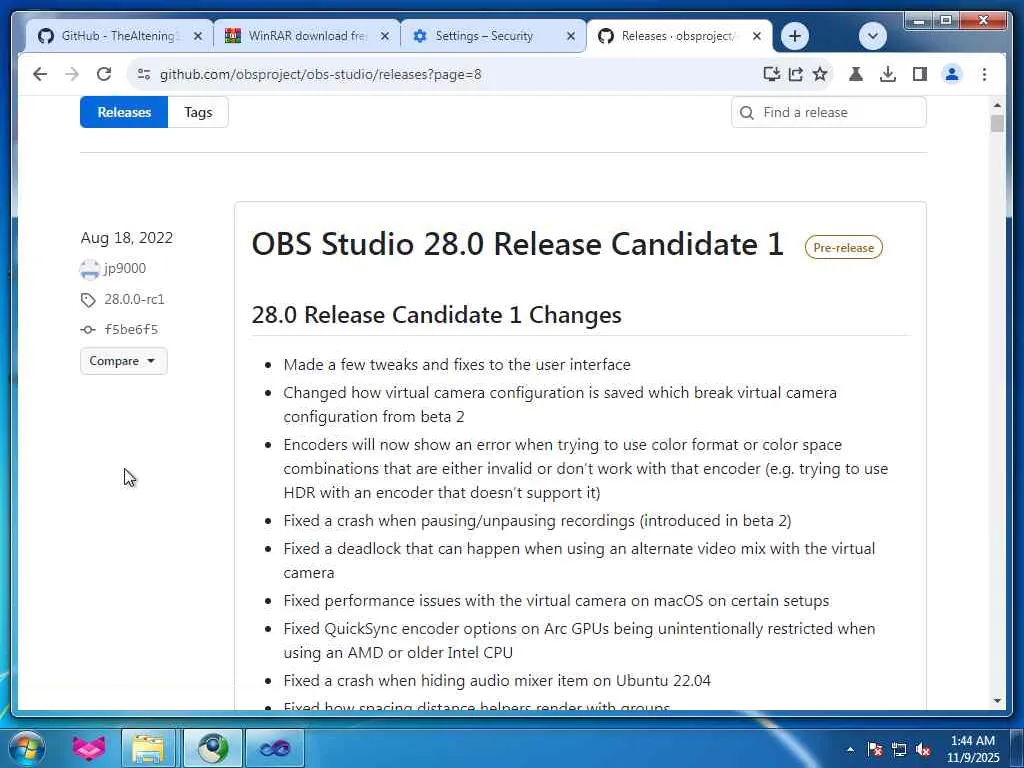
Task: Open the blue infinity app in taskbar
Action: 274,748
